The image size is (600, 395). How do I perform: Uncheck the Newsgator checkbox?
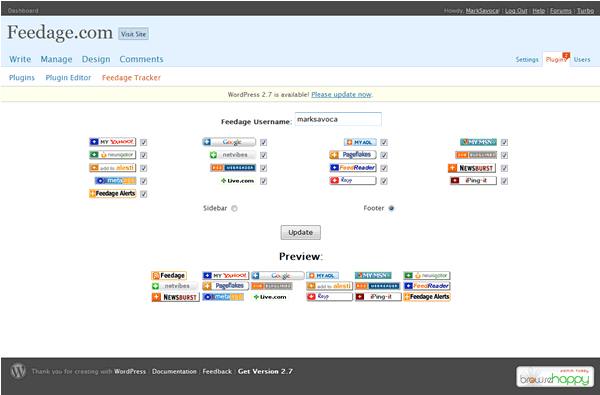coord(143,155)
